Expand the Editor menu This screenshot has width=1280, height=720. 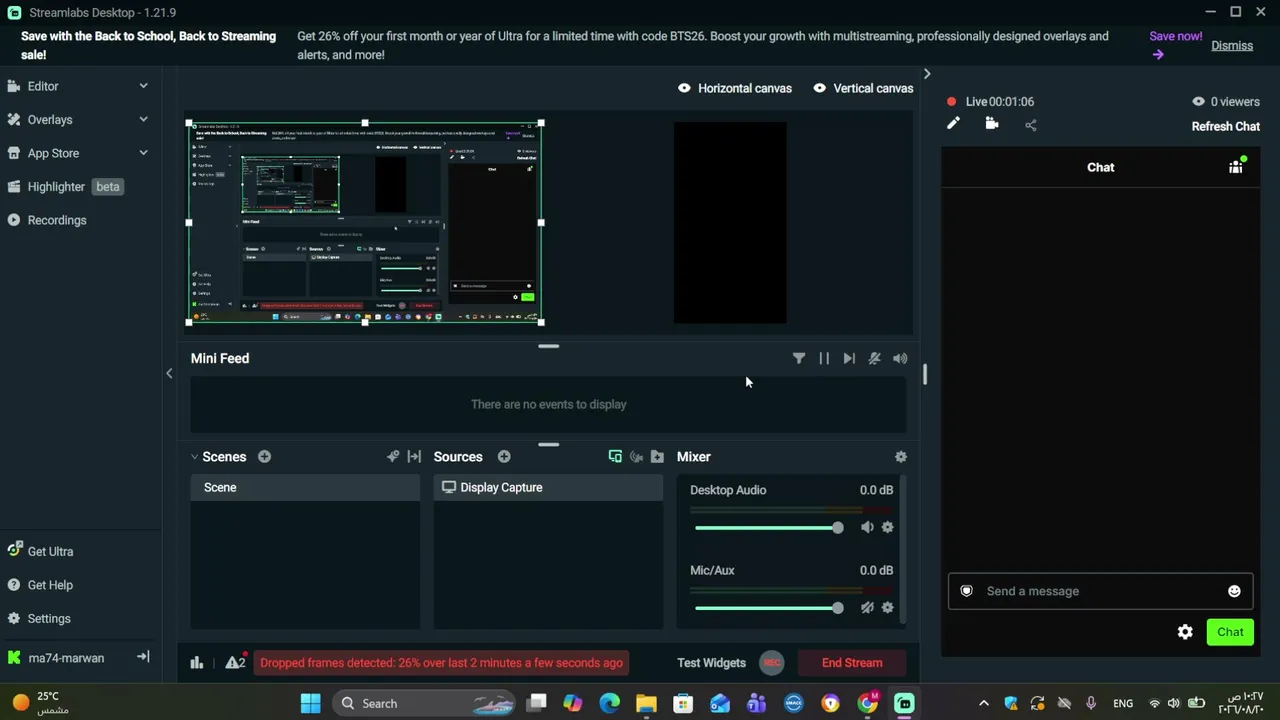(x=143, y=86)
